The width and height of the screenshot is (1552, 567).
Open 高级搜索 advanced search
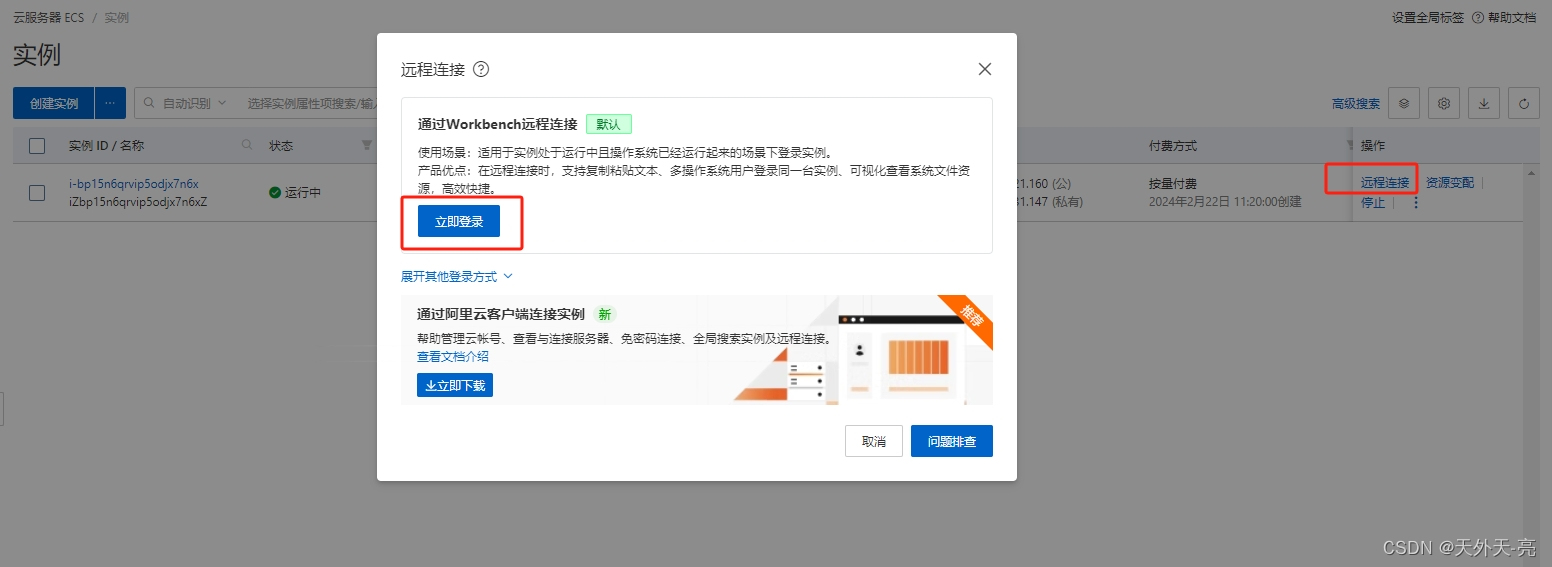1356,103
